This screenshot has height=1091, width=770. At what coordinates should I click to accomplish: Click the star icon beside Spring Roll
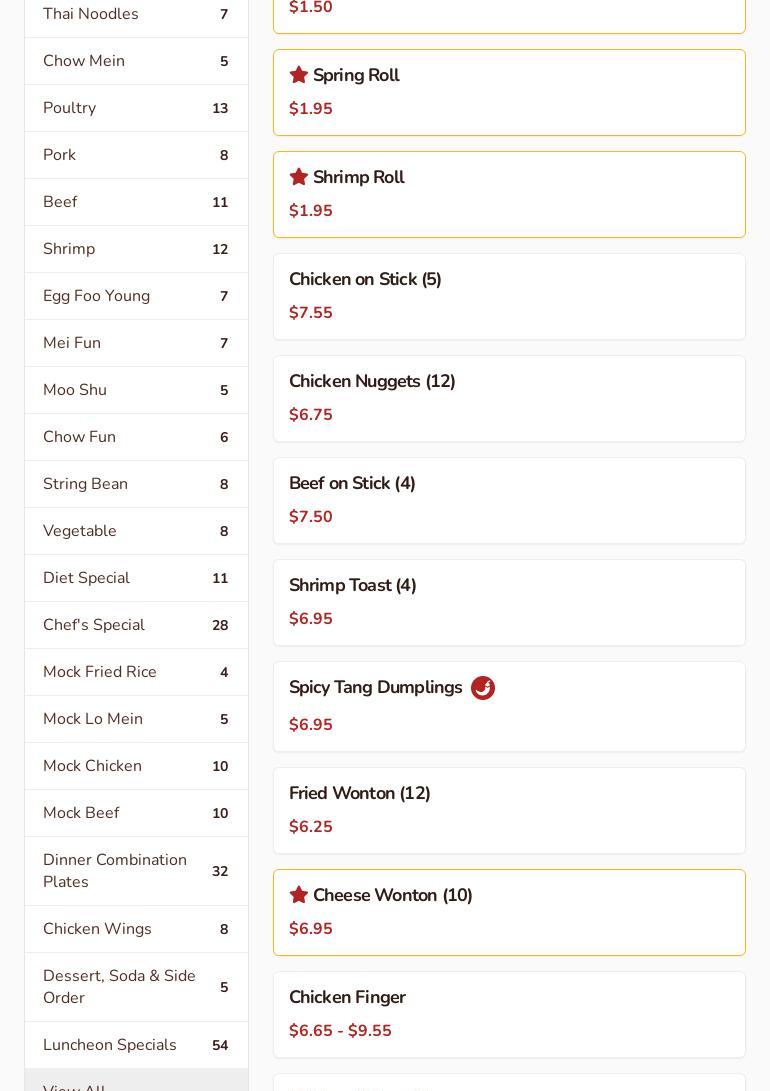pos(298,75)
